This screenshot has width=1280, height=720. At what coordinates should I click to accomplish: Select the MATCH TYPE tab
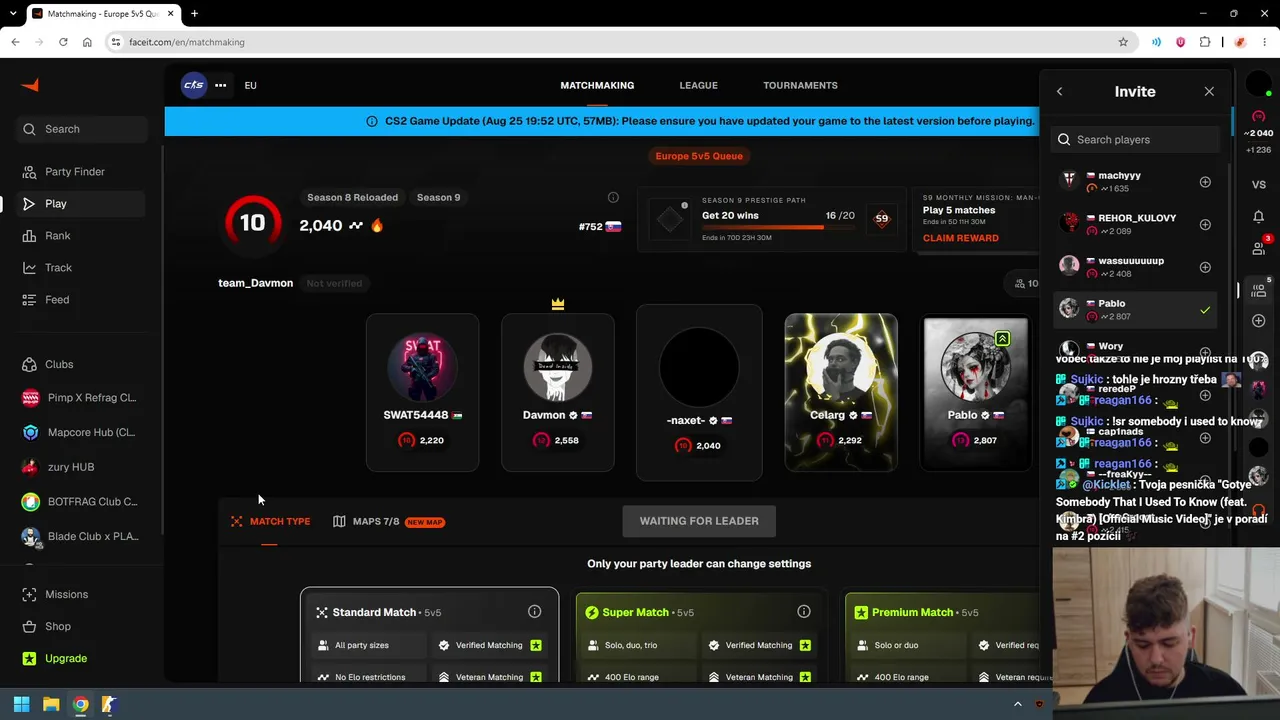pyautogui.click(x=270, y=521)
